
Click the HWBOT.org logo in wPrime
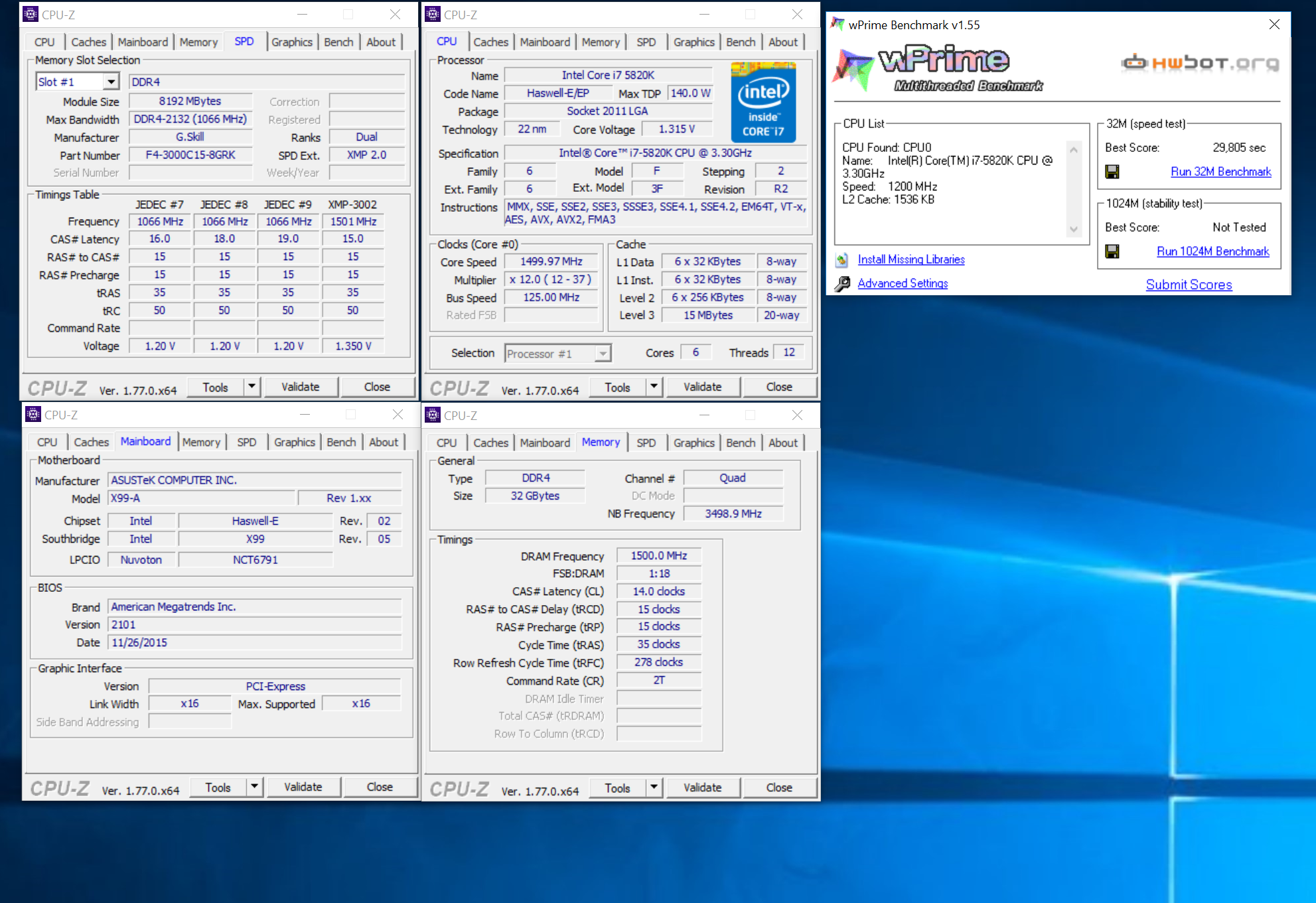pyautogui.click(x=1201, y=63)
